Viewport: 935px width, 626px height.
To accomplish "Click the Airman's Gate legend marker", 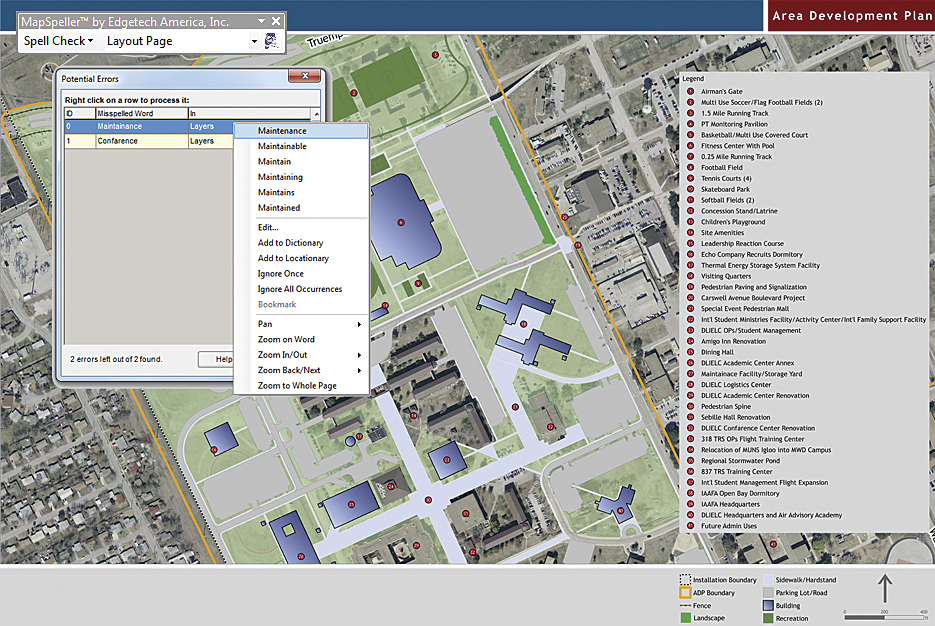I will [x=689, y=92].
